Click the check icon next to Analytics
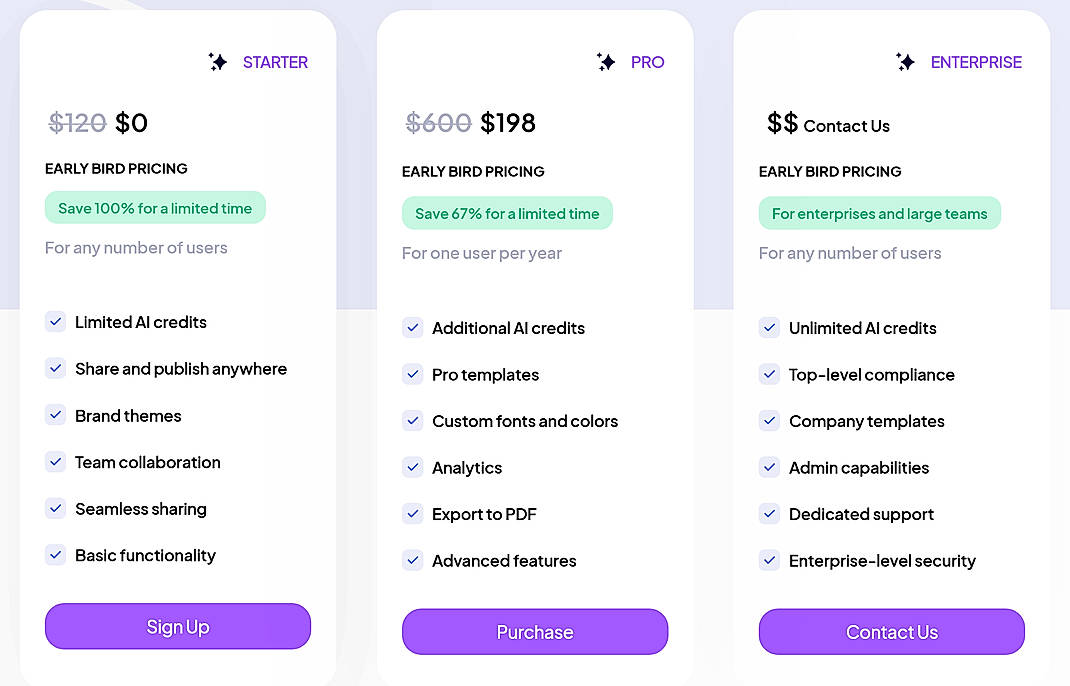This screenshot has height=686, width=1070. tap(413, 467)
